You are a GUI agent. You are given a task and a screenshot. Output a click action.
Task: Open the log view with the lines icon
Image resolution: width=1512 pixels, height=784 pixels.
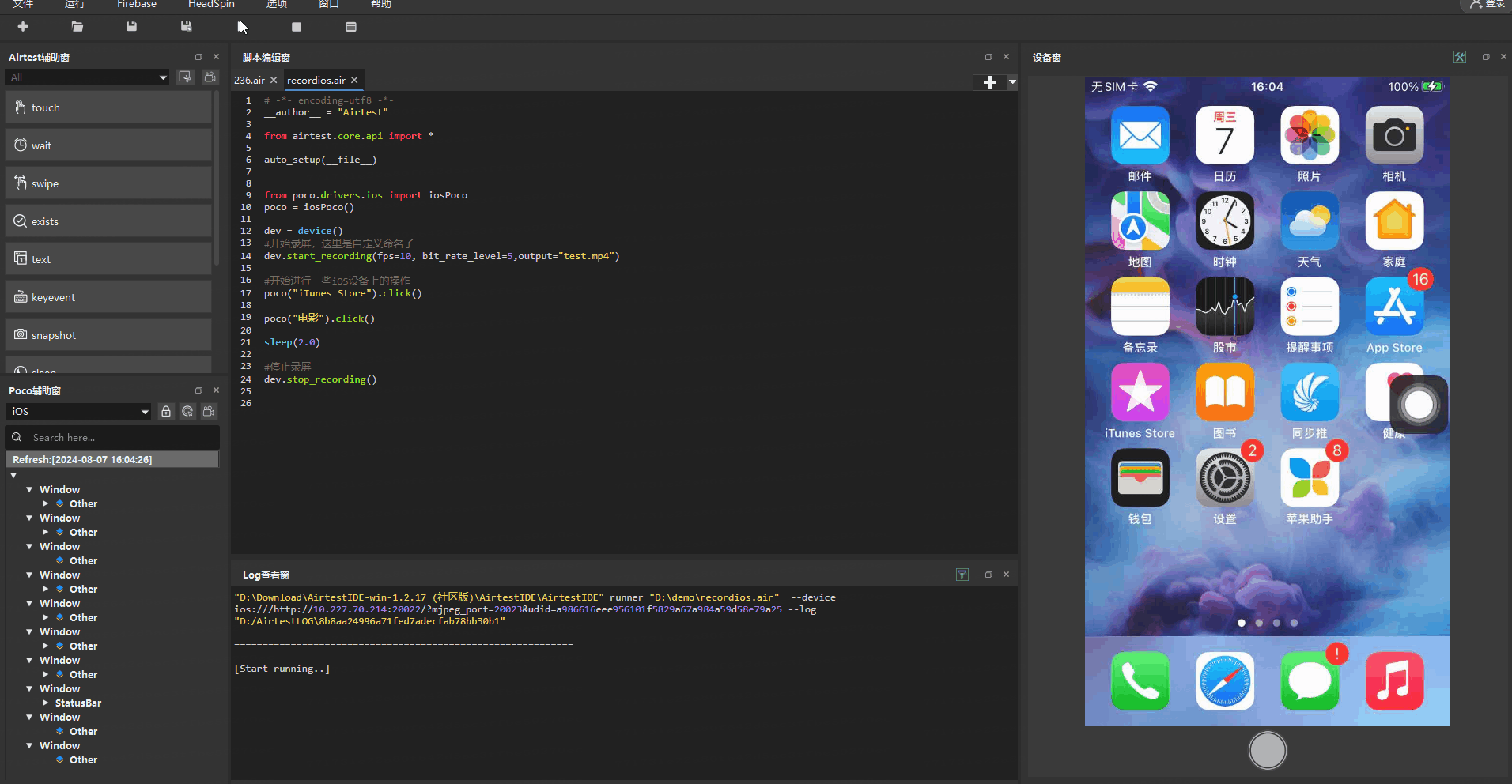pyautogui.click(x=350, y=26)
